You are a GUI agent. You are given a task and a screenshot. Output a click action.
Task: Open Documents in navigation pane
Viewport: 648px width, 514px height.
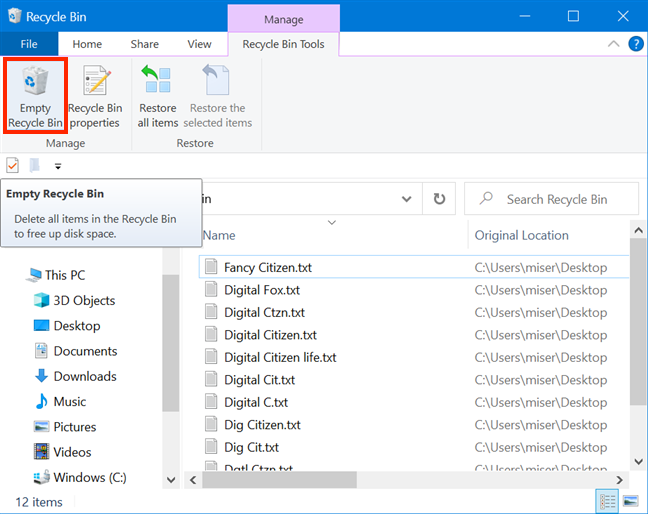76,351
